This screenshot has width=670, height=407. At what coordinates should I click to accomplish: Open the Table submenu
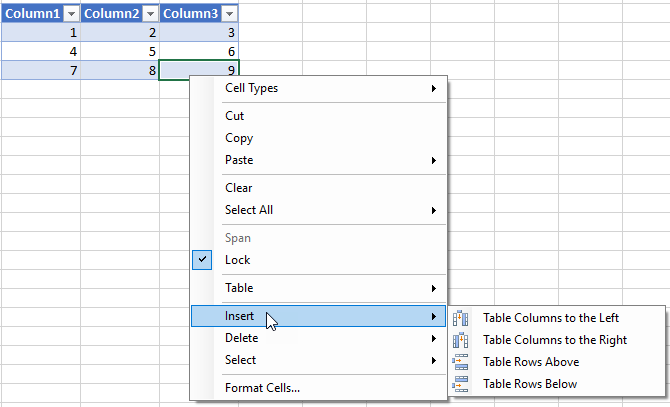point(318,288)
